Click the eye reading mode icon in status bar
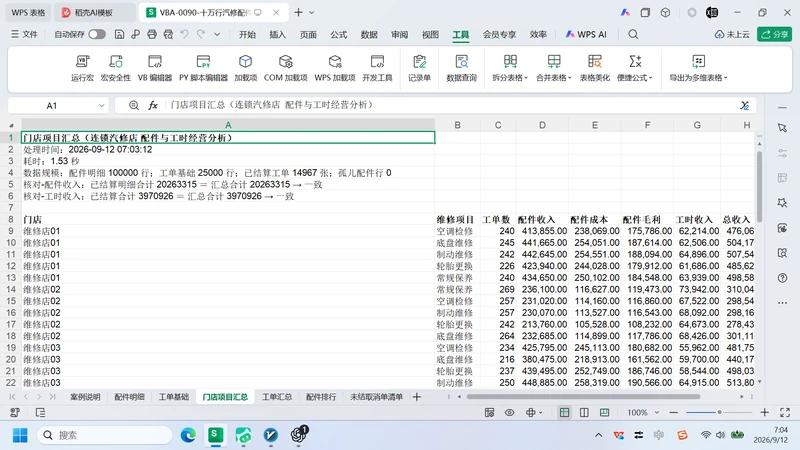The height and width of the screenshot is (450, 800). tap(509, 412)
